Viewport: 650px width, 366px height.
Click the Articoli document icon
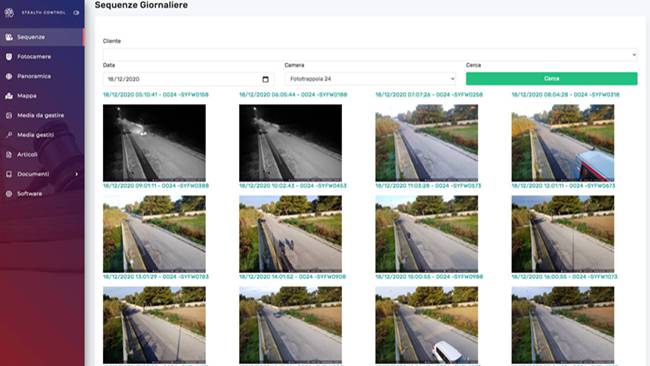pyautogui.click(x=9, y=155)
